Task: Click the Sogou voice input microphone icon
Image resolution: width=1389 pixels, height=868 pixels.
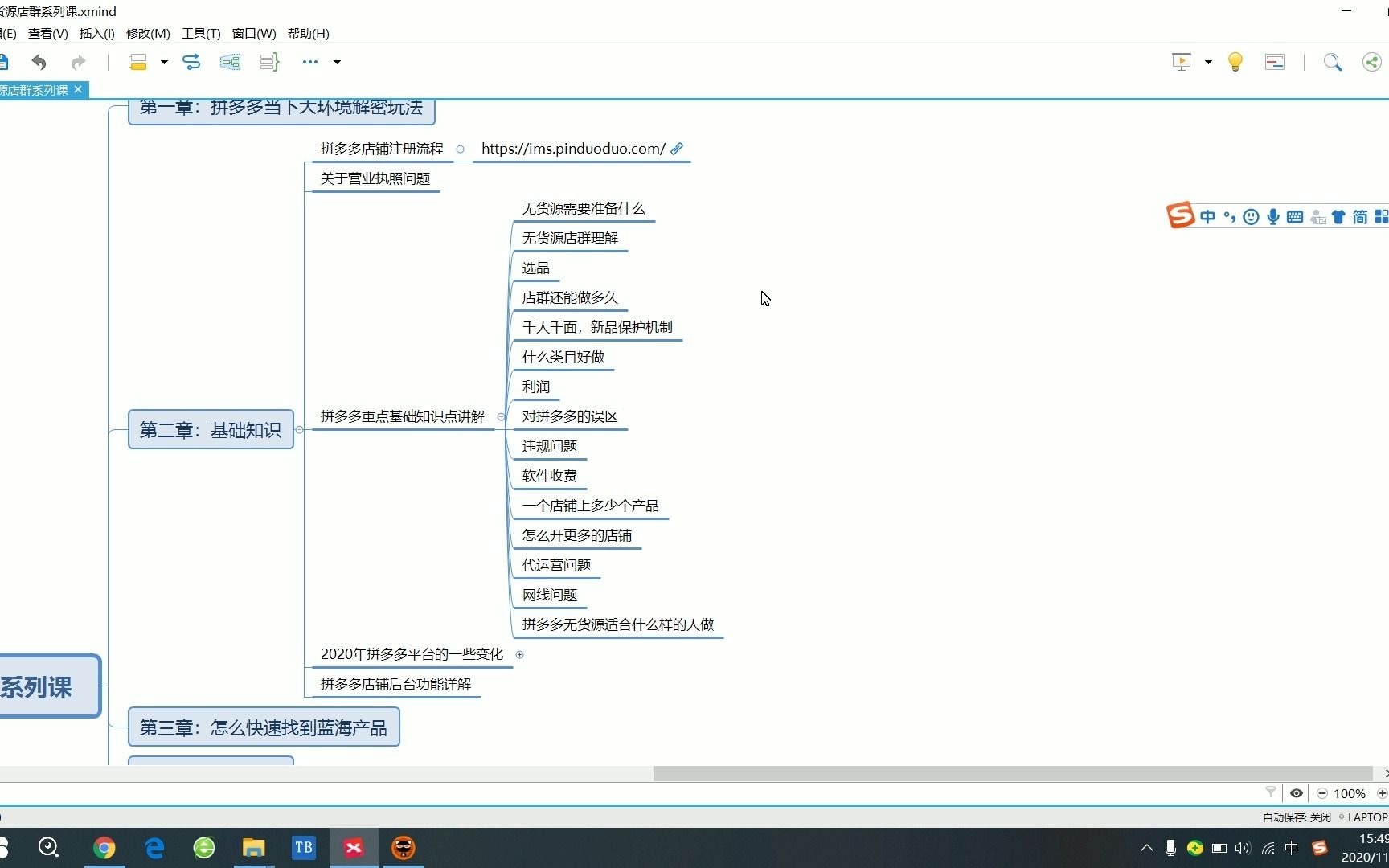Action: click(x=1273, y=217)
